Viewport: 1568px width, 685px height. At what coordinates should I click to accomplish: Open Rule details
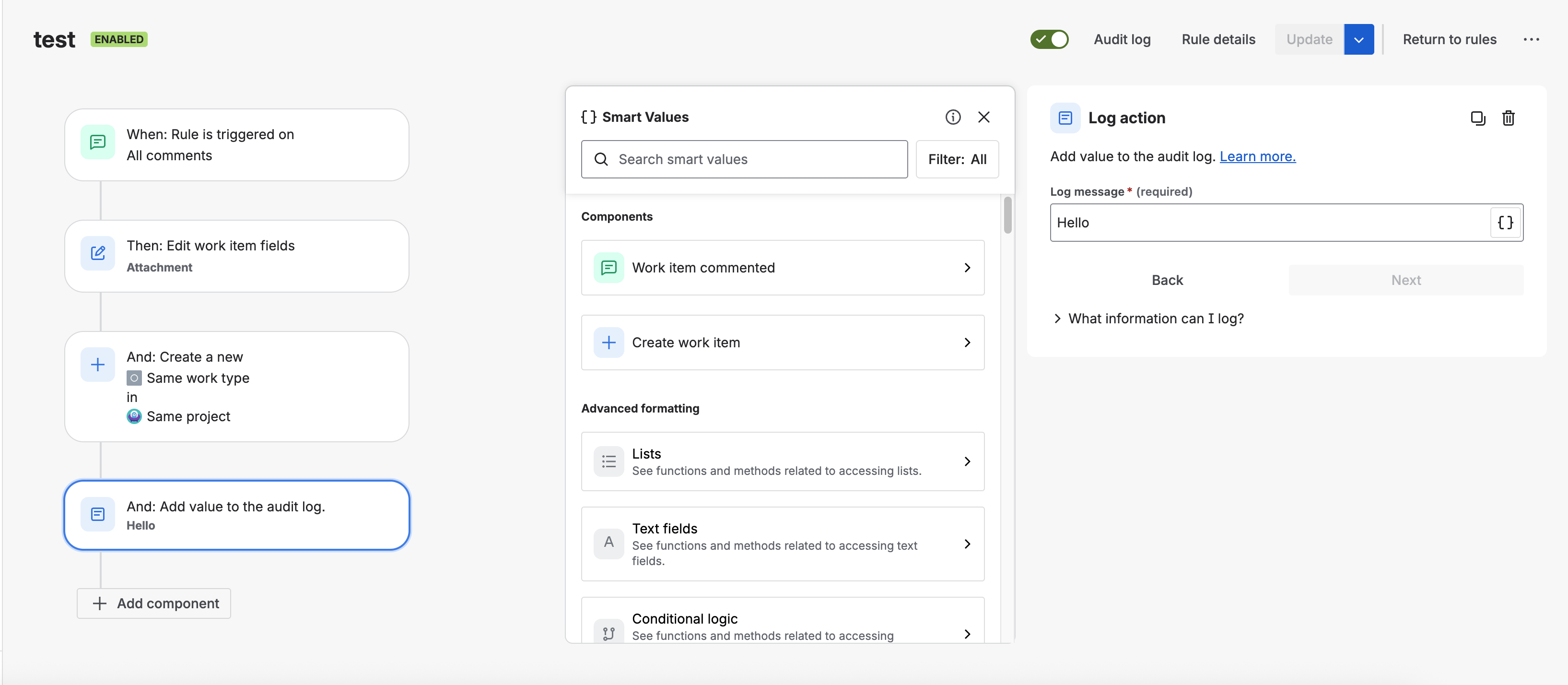(1218, 40)
